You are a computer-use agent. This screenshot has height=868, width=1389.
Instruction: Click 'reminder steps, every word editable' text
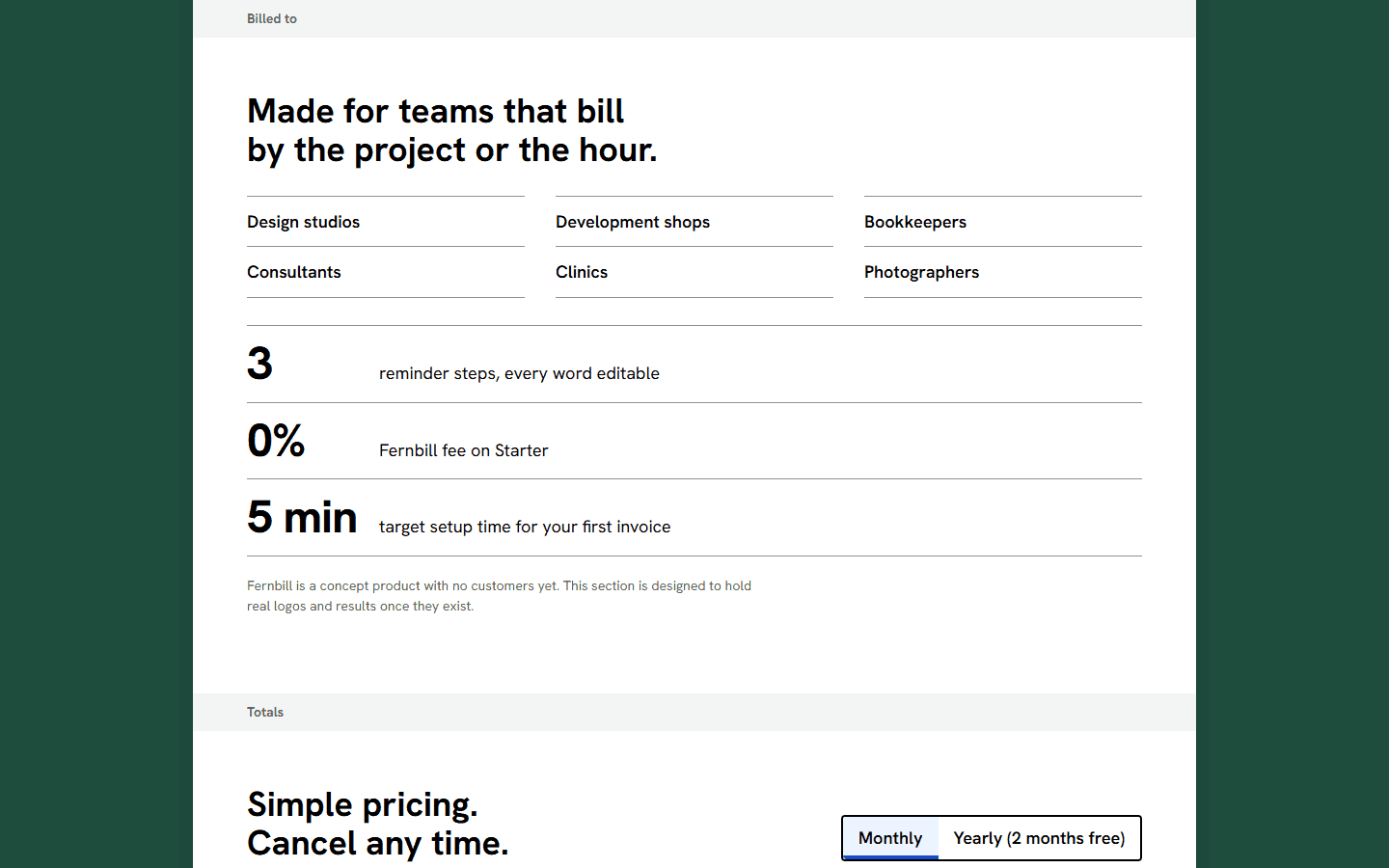coord(519,373)
